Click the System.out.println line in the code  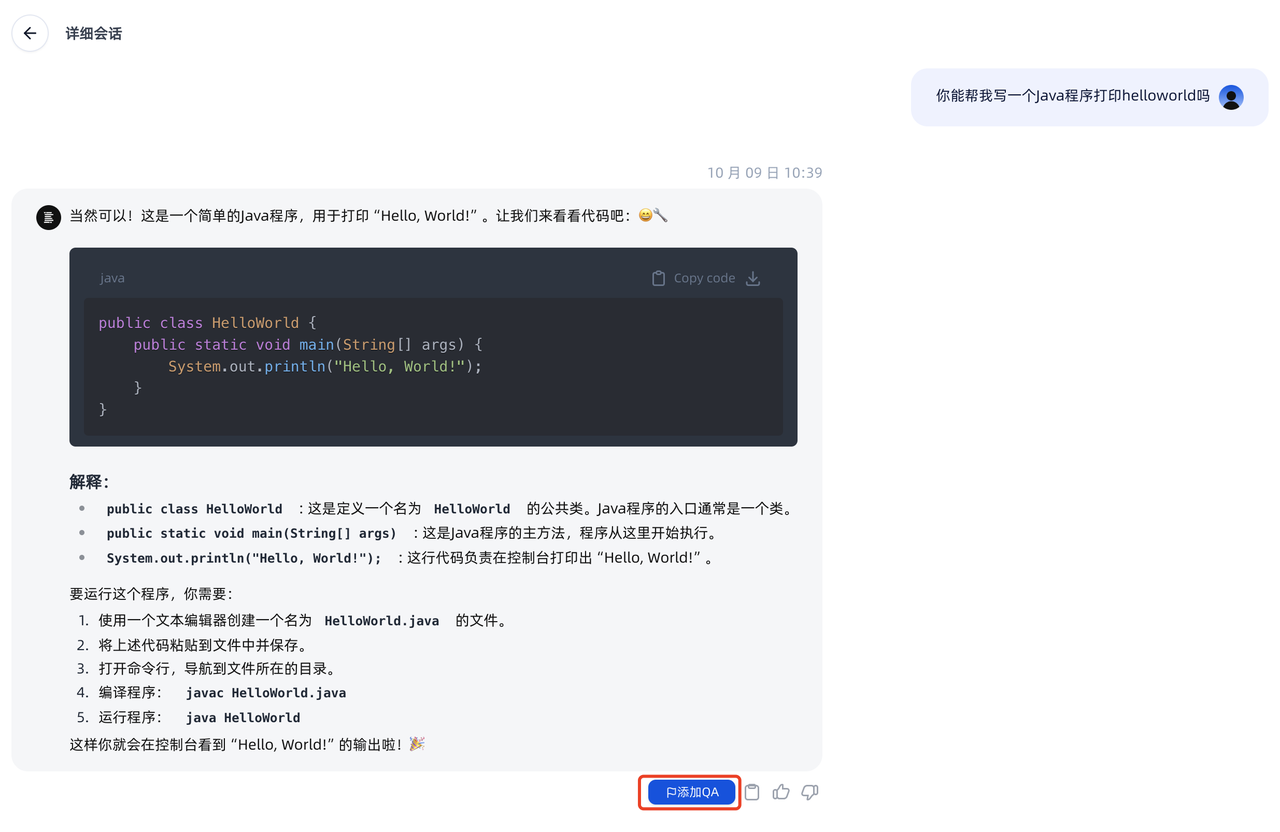[x=323, y=366]
